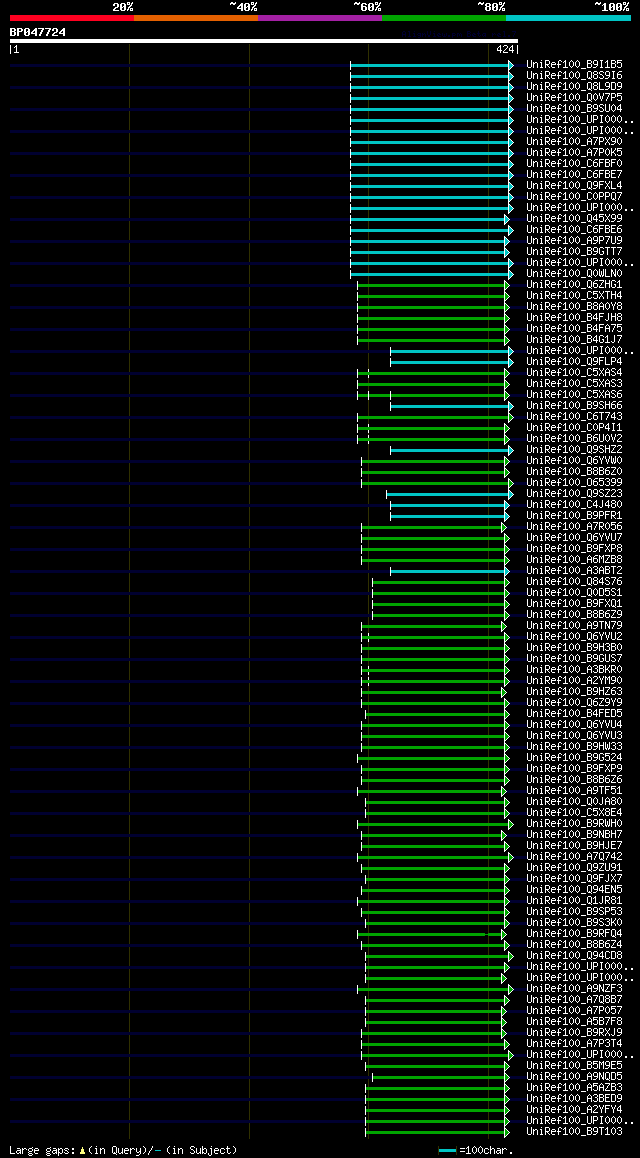This screenshot has height=1158, width=640.
Task: Click the 424 end position marker
Action: pyautogui.click(x=505, y=49)
